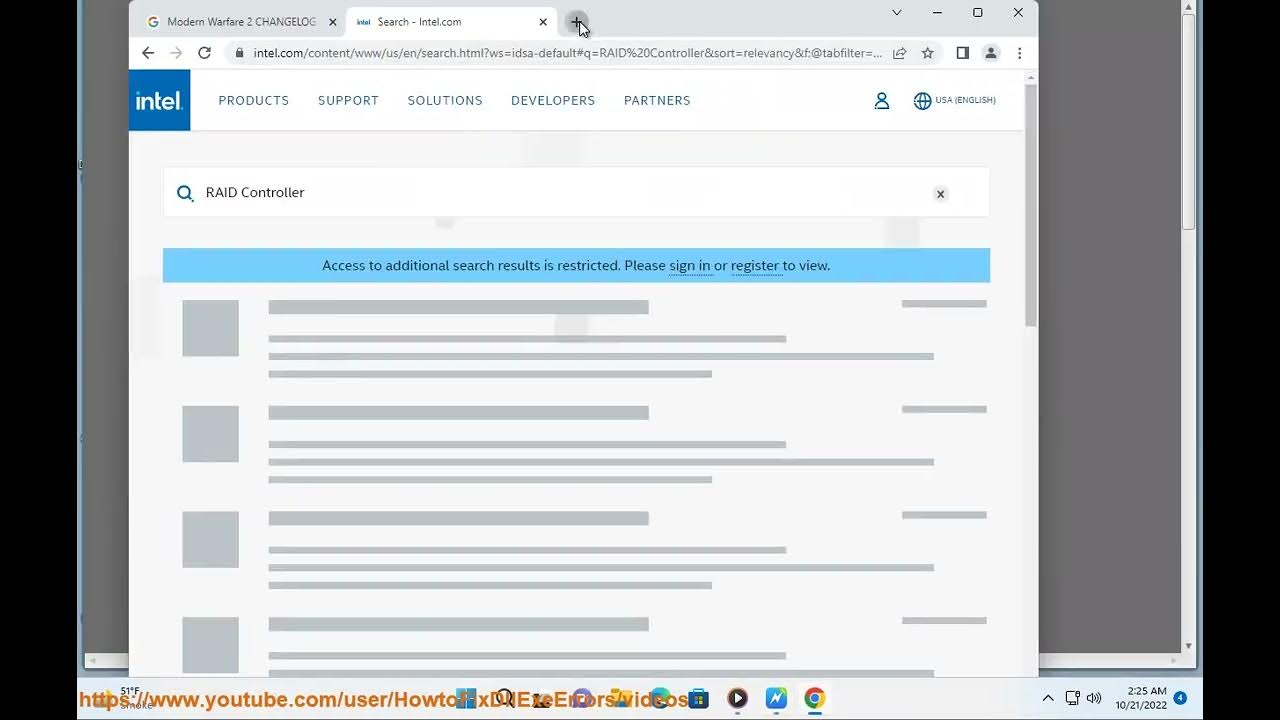The width and height of the screenshot is (1280, 720).
Task: Focus the RAID Controller search field
Action: tap(576, 192)
